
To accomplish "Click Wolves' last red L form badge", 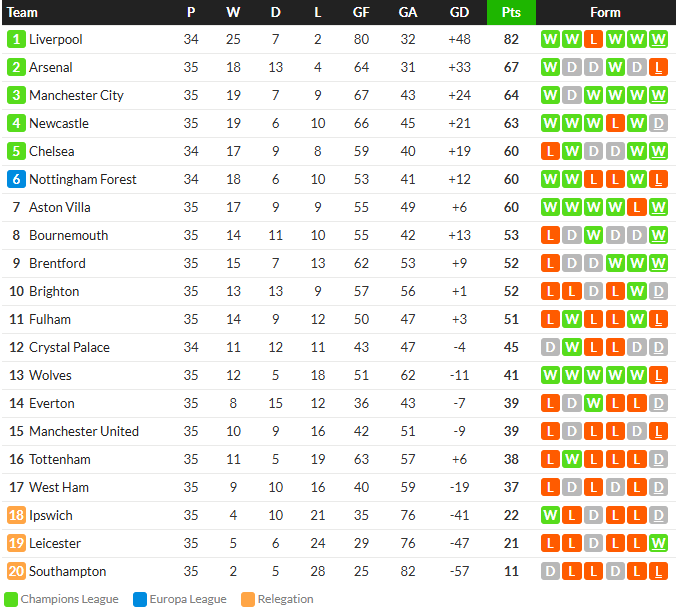I will pos(658,375).
